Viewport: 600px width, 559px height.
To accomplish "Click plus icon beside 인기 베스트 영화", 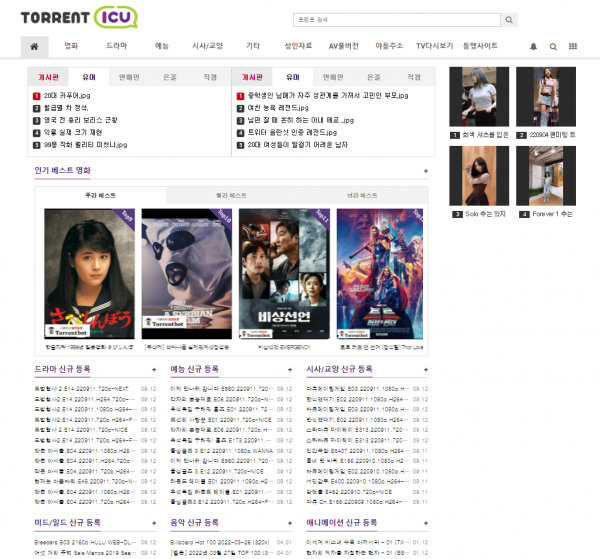I will [x=426, y=171].
